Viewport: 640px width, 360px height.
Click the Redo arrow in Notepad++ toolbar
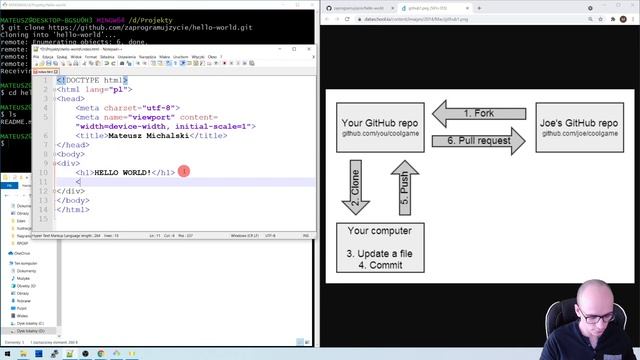coord(113,63)
